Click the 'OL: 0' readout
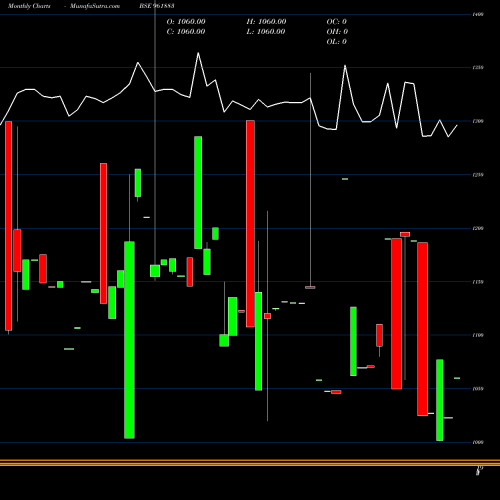Image resolution: width=500 pixels, height=500 pixels. pos(337,42)
